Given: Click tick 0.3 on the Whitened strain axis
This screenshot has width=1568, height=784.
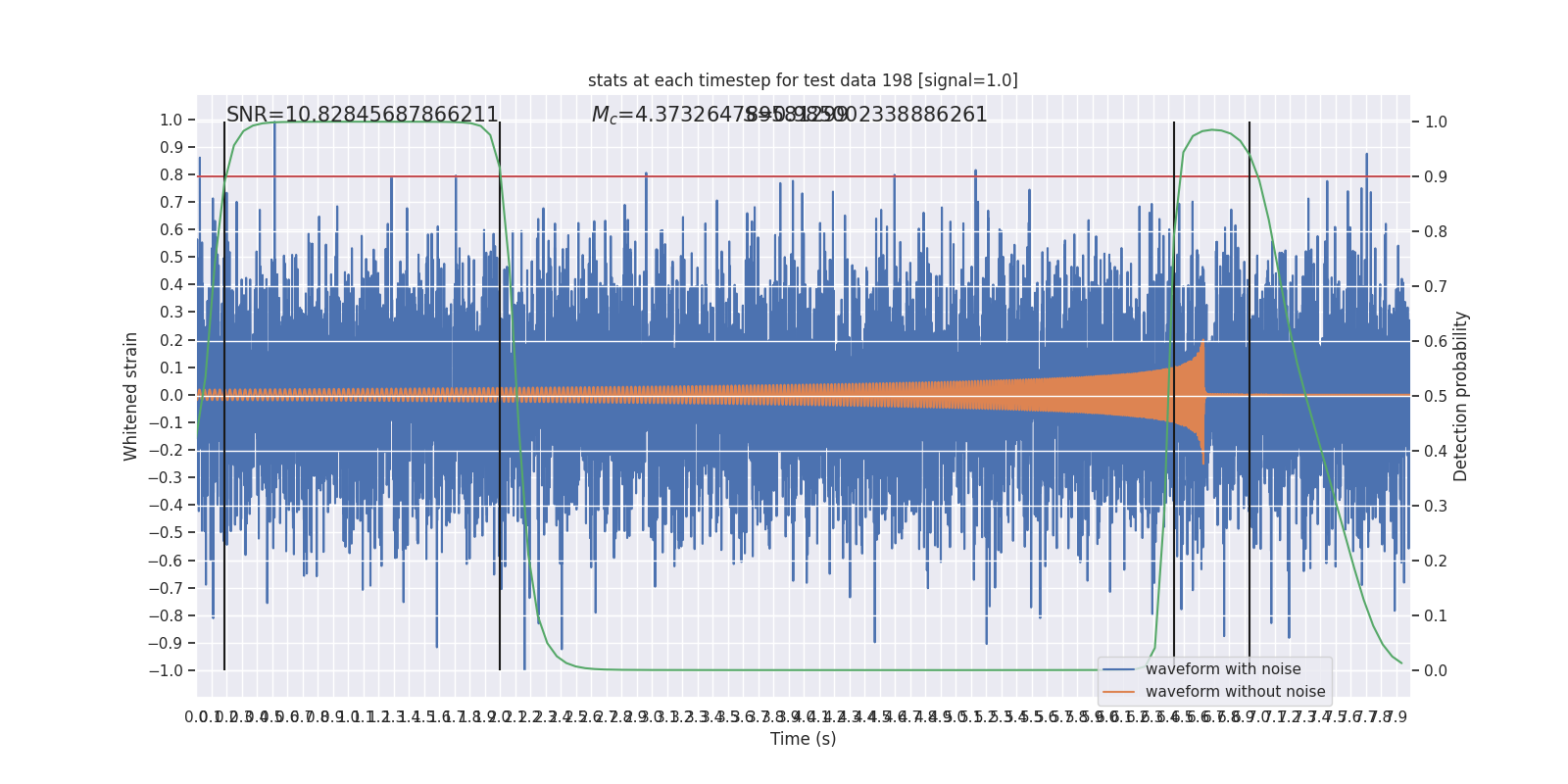Looking at the screenshot, I should pos(171,313).
